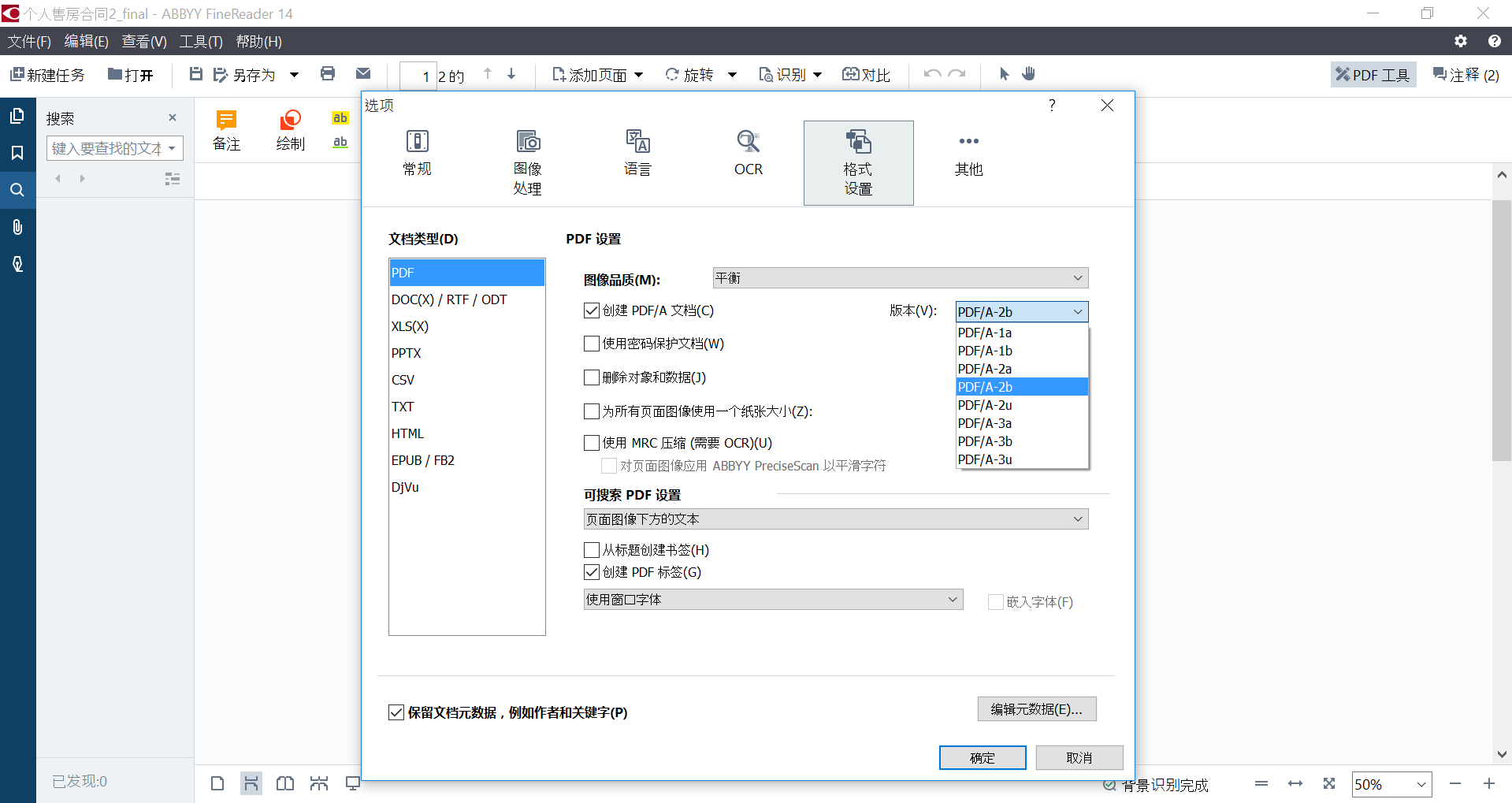Toggle keep document metadata (保留文档元数据) checkbox
The width and height of the screenshot is (1512, 803).
coord(396,712)
